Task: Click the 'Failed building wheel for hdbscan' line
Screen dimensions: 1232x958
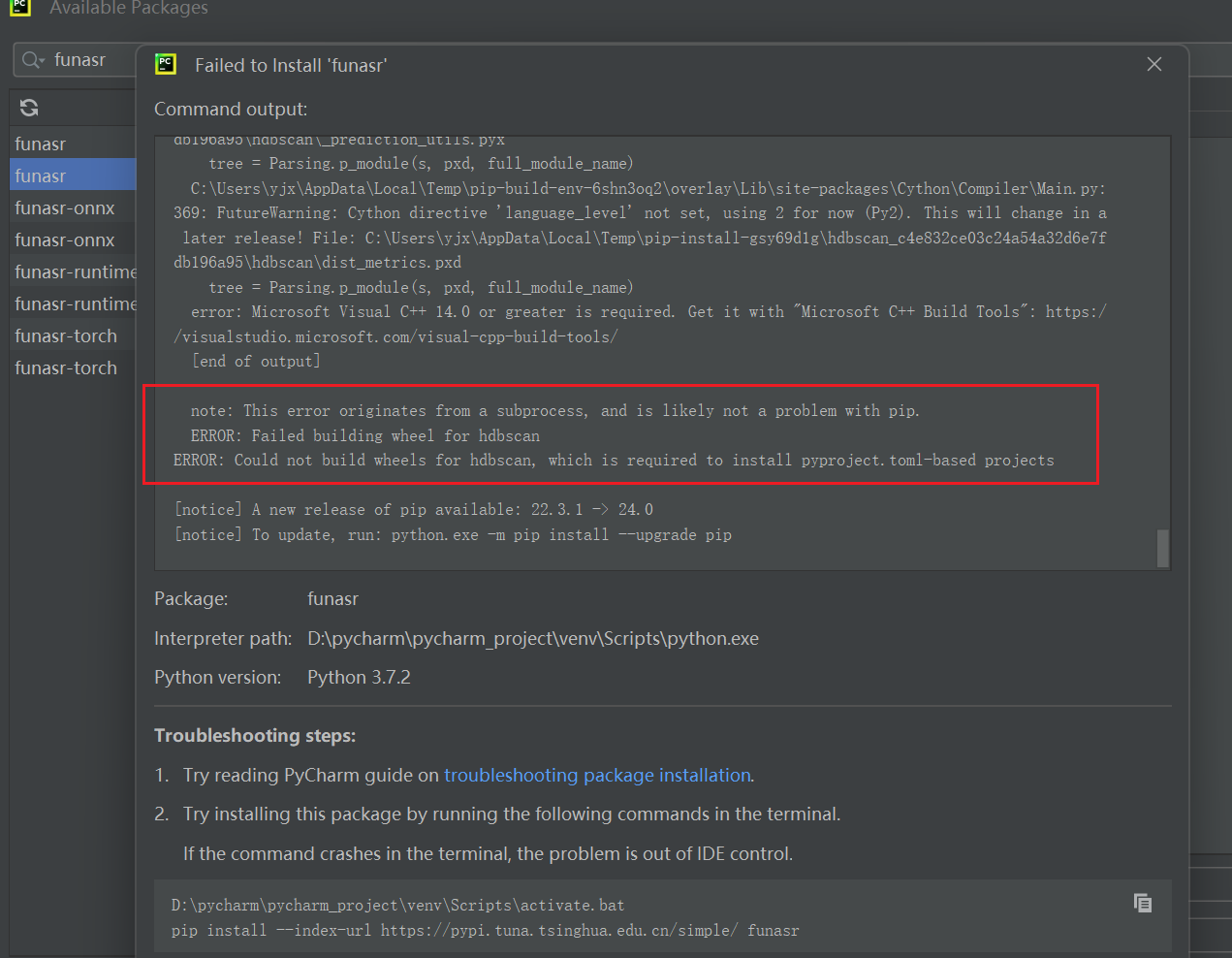Action: tap(365, 435)
